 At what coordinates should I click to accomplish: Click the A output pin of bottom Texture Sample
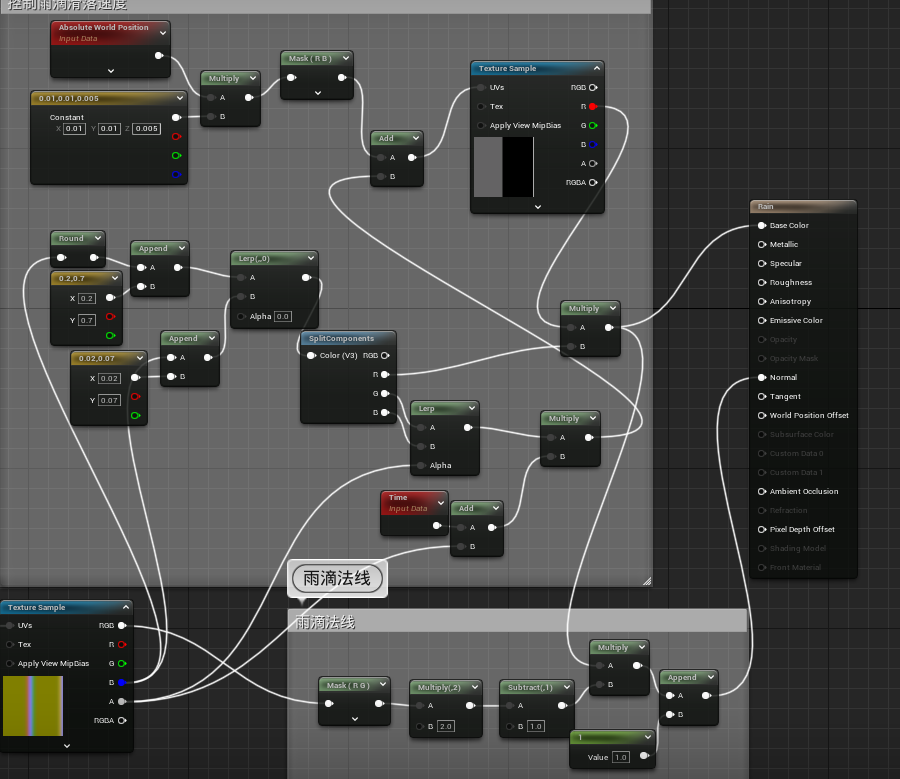122,701
